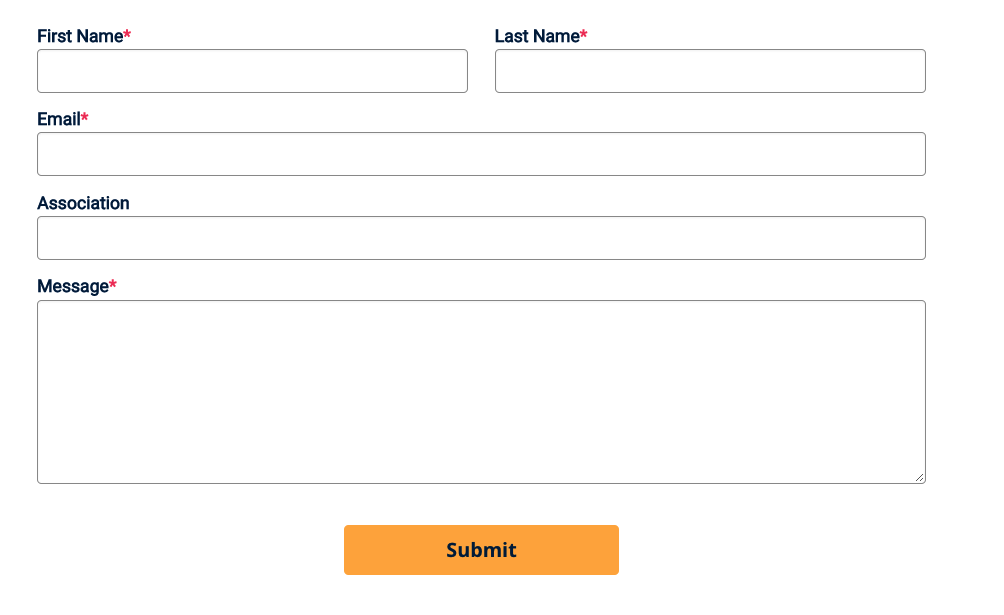Click the resize handle of the Message box
This screenshot has height=615, width=1004.
920,478
